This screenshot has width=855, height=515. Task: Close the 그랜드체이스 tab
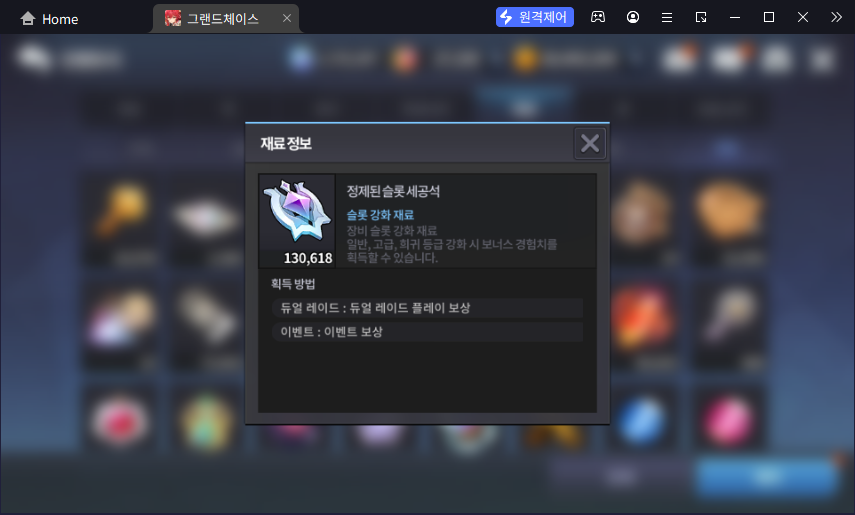(287, 19)
